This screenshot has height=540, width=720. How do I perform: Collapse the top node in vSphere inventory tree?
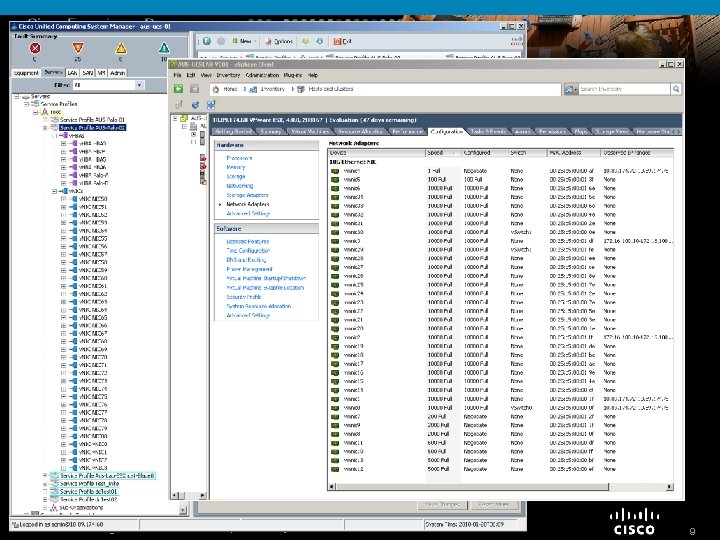click(175, 118)
